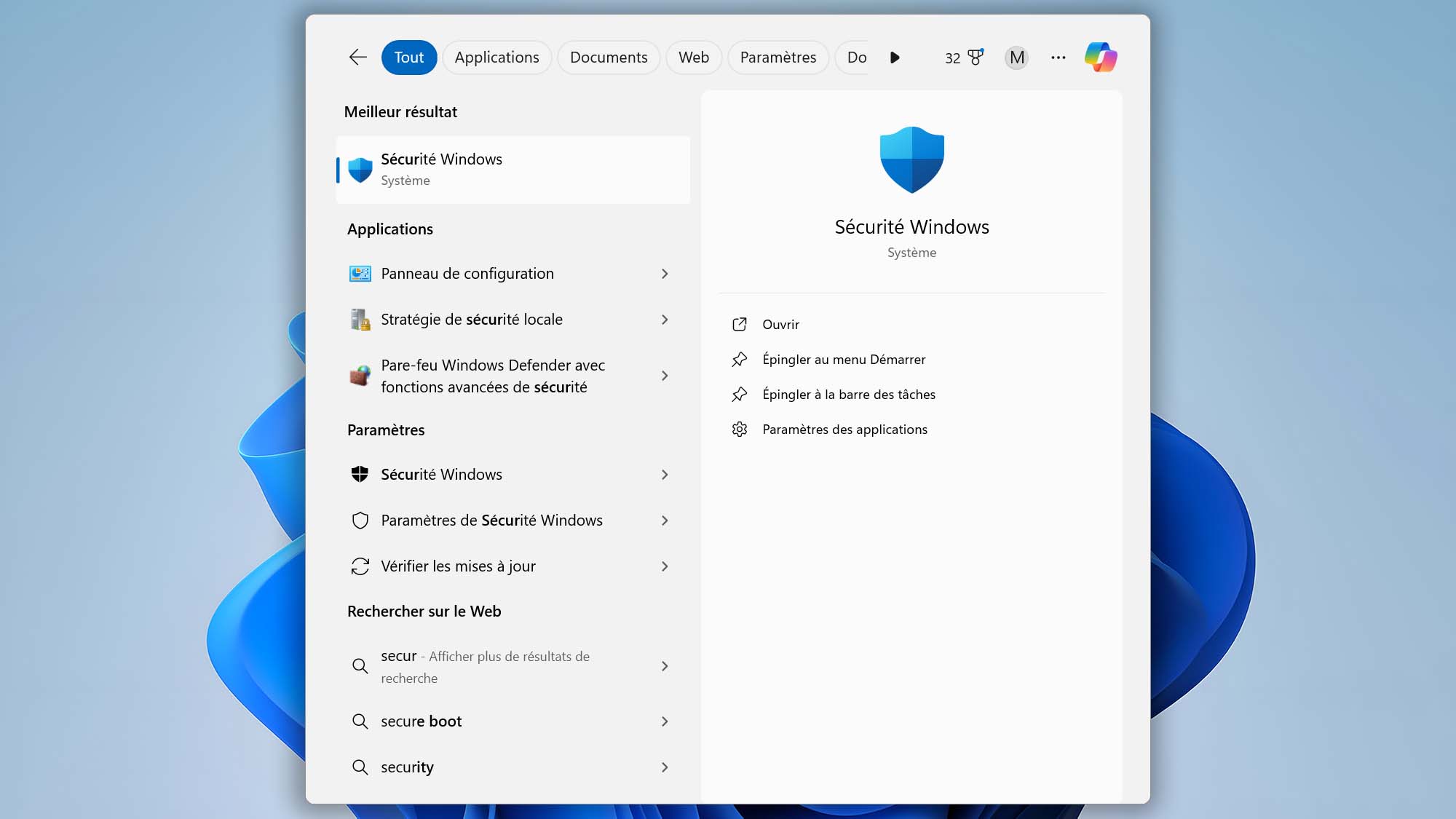Image resolution: width=1456 pixels, height=819 pixels.
Task: Click the gear icon for Paramètres des applications
Action: click(739, 430)
